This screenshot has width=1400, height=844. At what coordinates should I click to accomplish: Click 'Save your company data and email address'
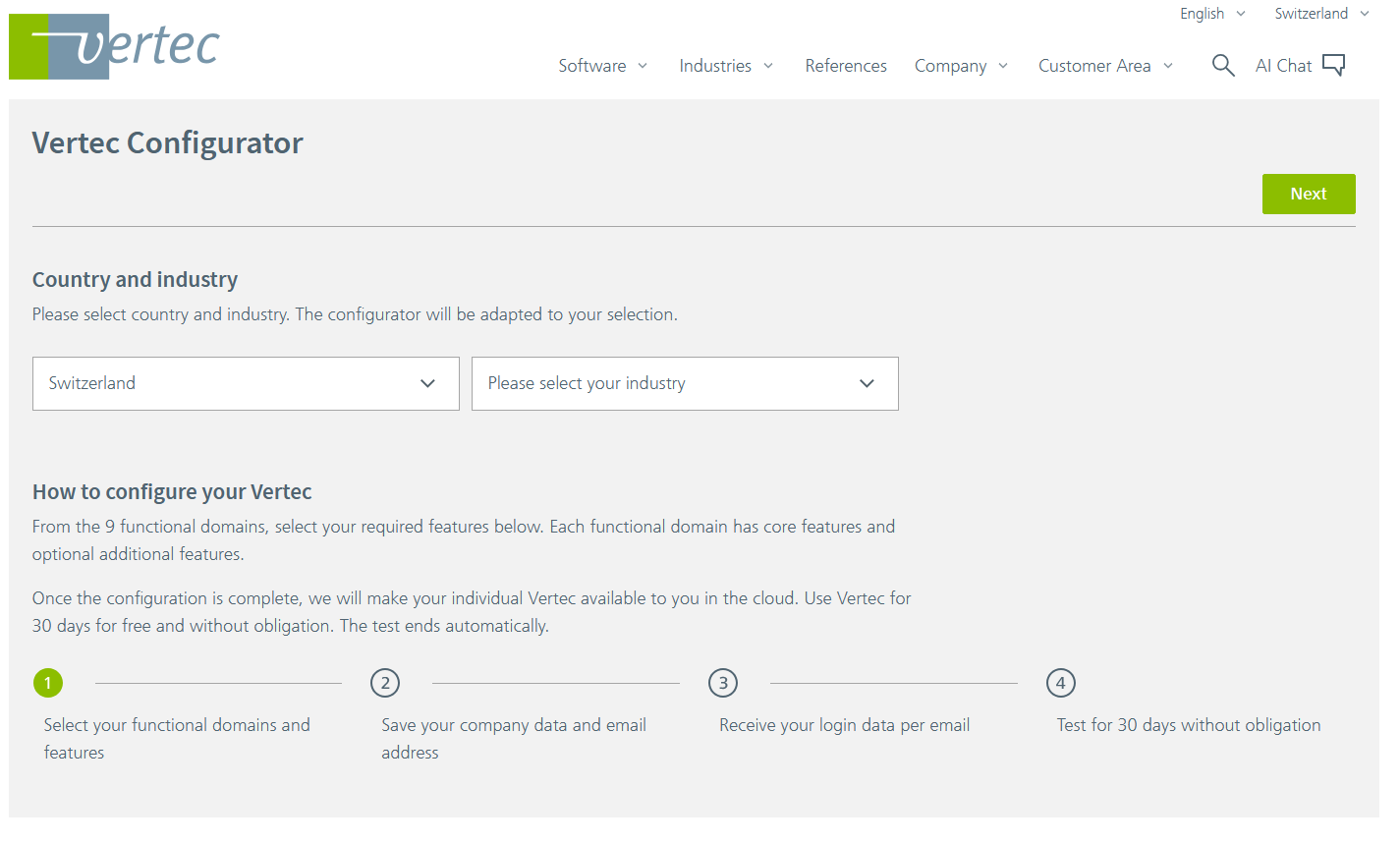[514, 739]
